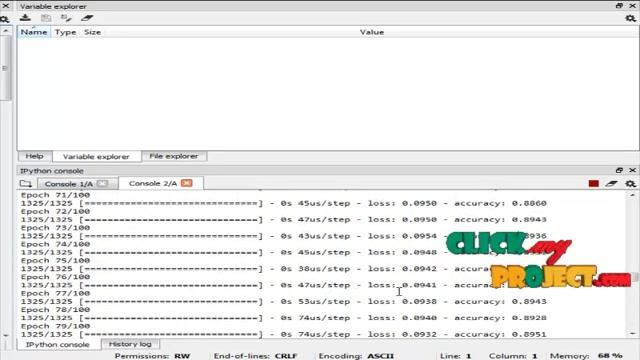640x360 pixels.
Task: Click loss value 0.0932 in console
Action: point(419,334)
